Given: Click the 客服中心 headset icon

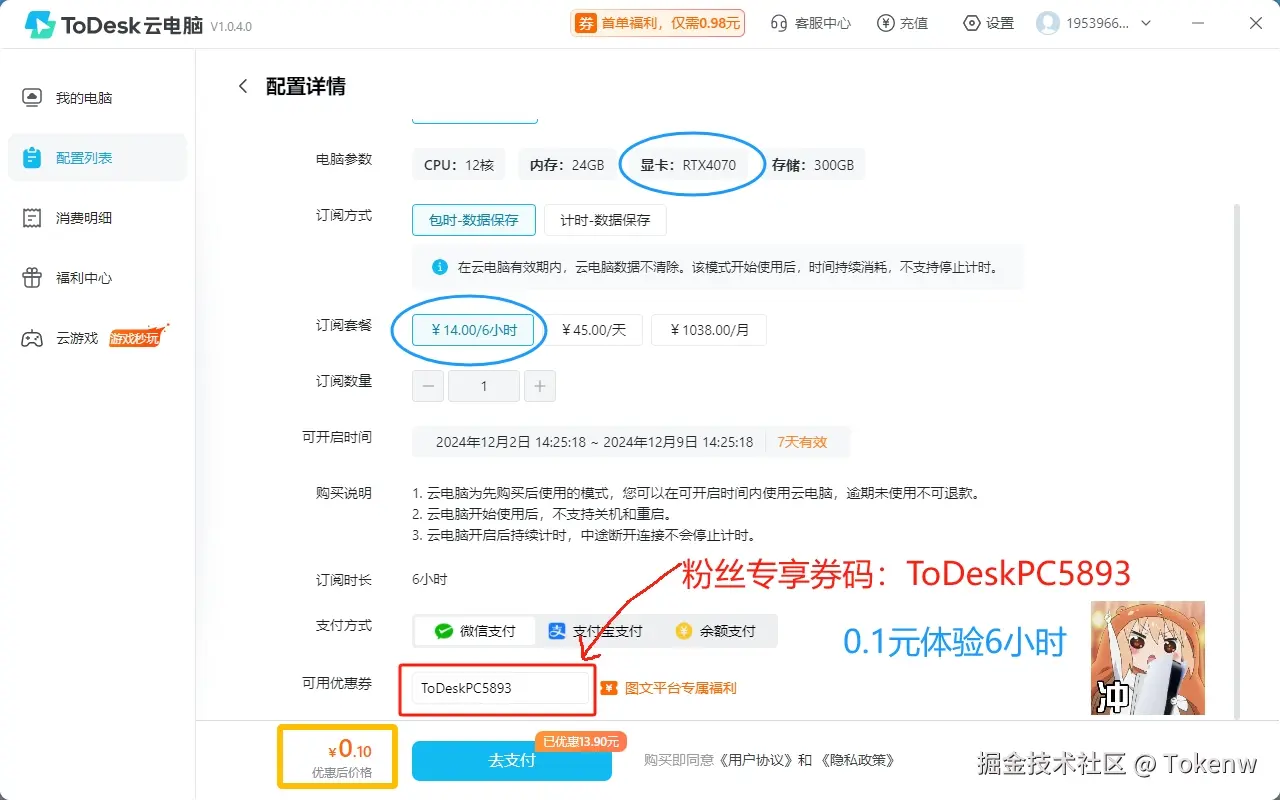Looking at the screenshot, I should tap(779, 23).
